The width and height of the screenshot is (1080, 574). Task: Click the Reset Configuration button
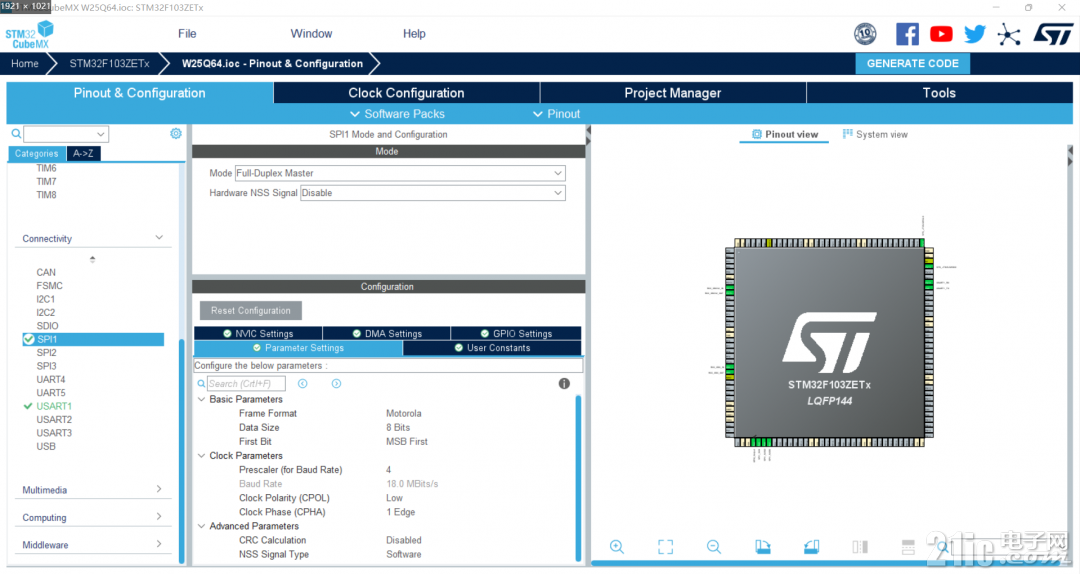(251, 311)
